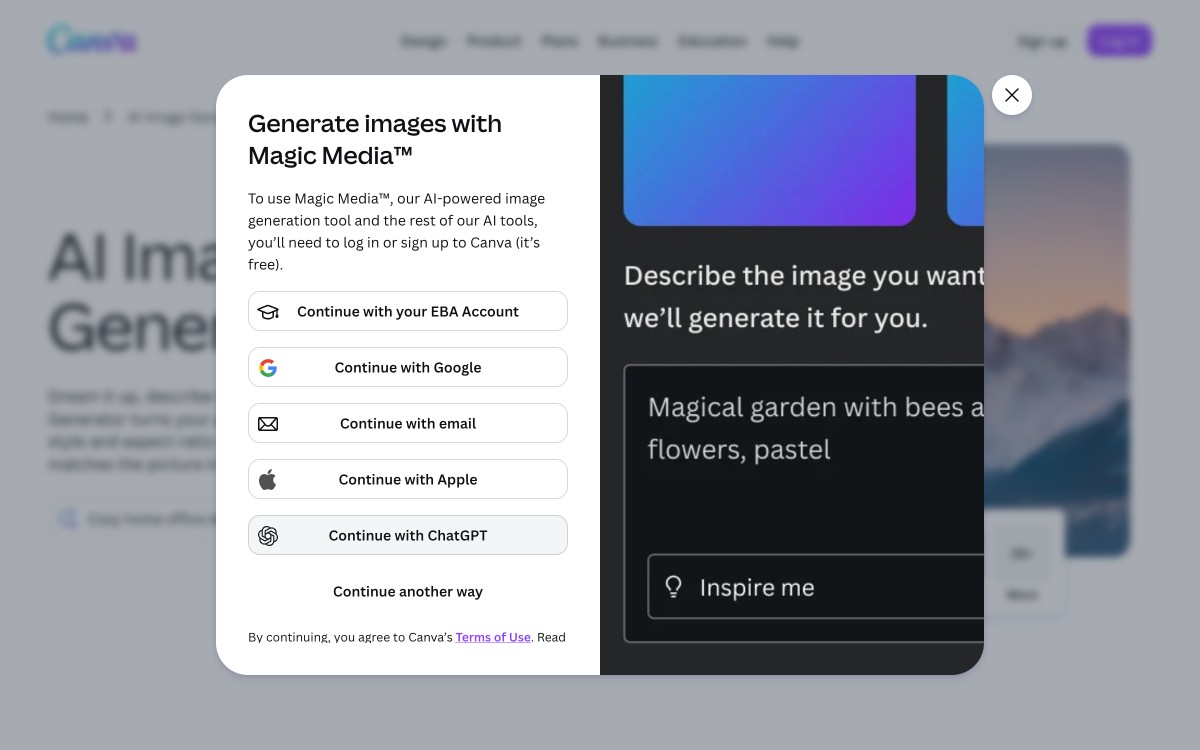Open the Plans menu in header

(x=560, y=41)
